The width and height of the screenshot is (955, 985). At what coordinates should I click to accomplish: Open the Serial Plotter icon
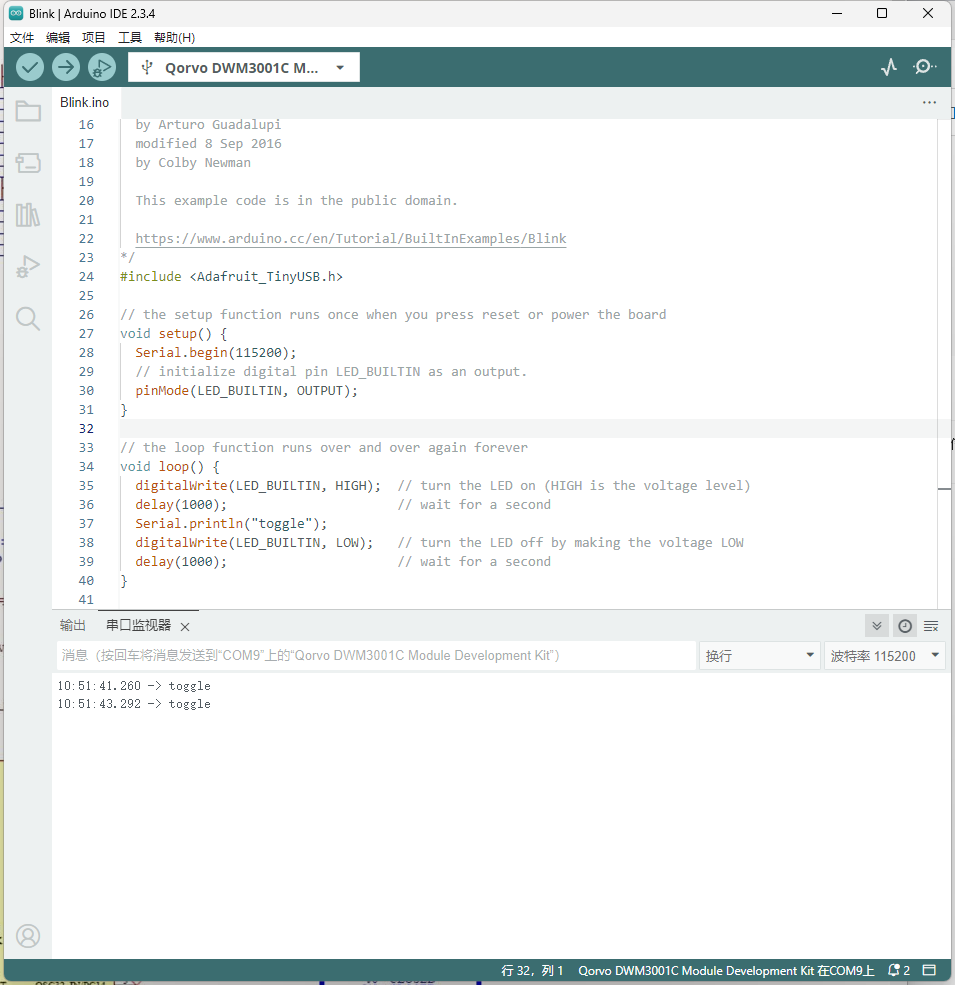click(889, 67)
